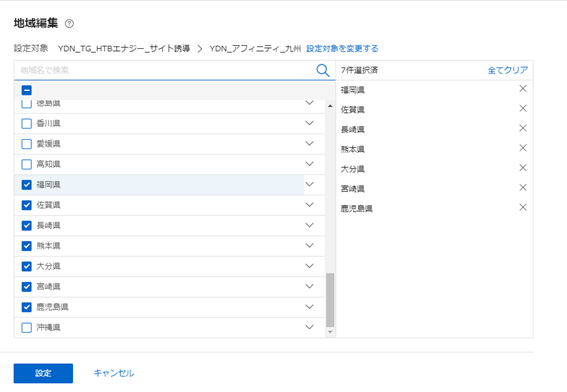This screenshot has height=392, width=567.
Task: Click the 7件選択済 count text
Action: point(359,70)
